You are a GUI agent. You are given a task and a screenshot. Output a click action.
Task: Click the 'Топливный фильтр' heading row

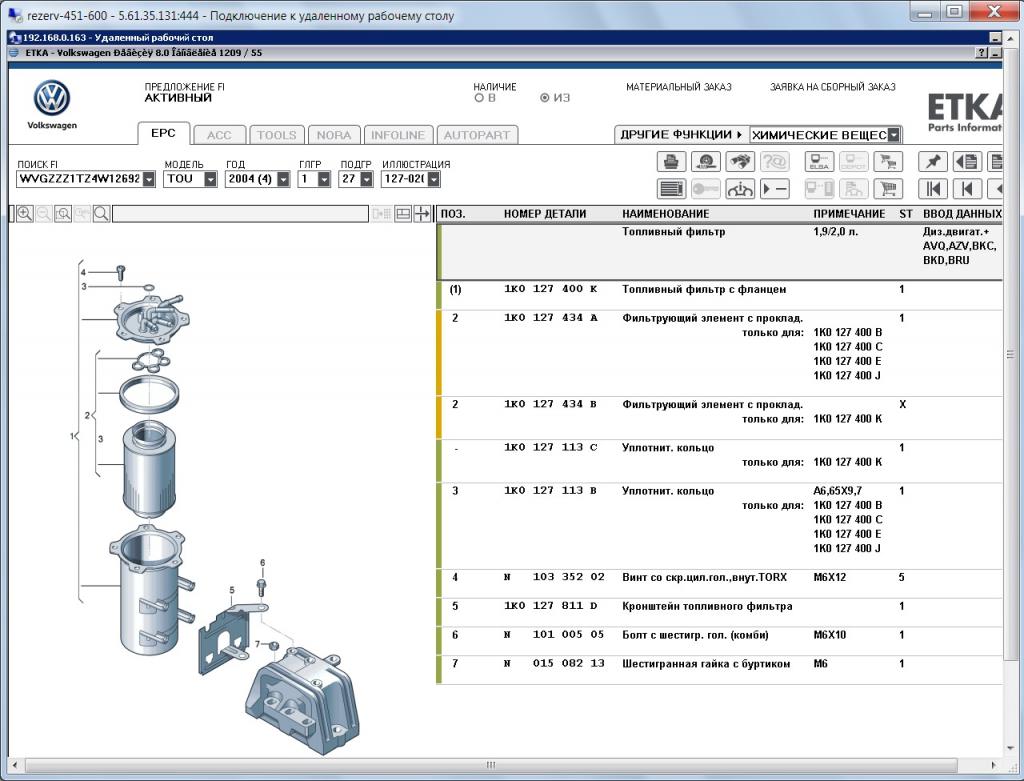719,251
